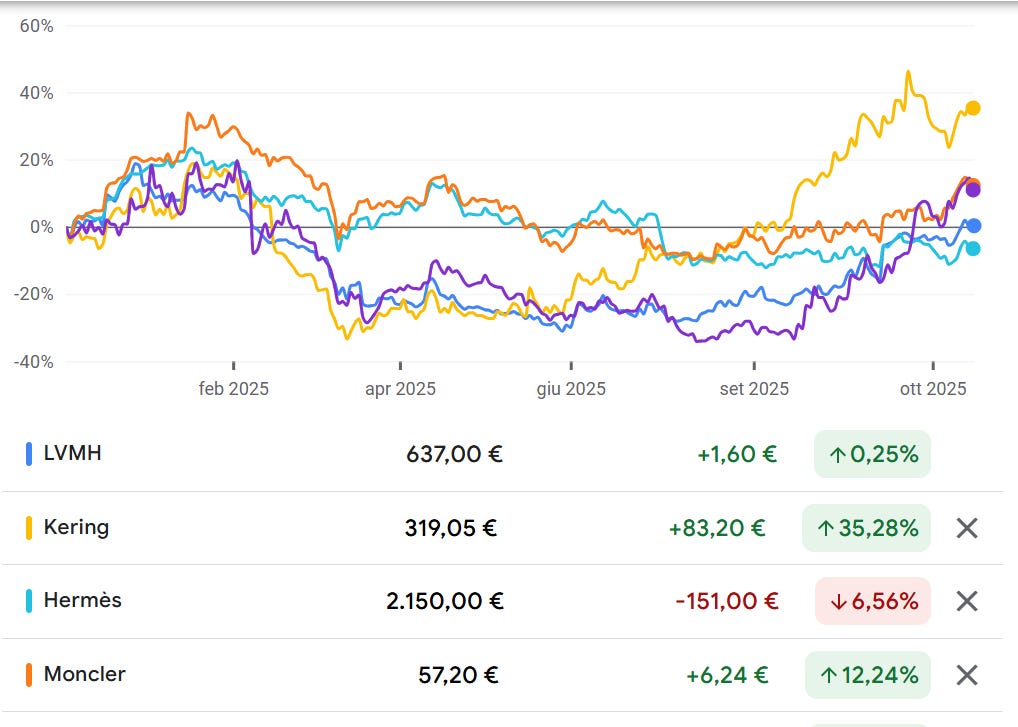
Task: Click the 40% y-axis label
Action: [36, 93]
